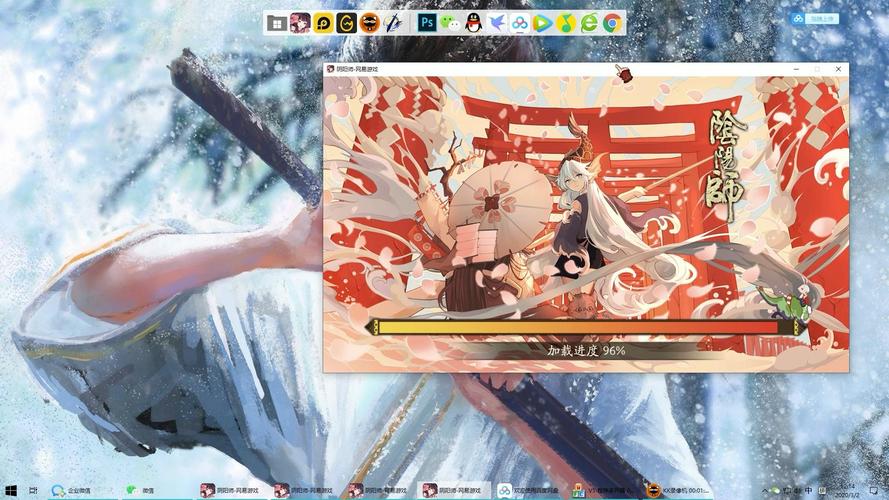Launch the blue bird Xunlei icon
Image resolution: width=889 pixels, height=500 pixels.
497,23
